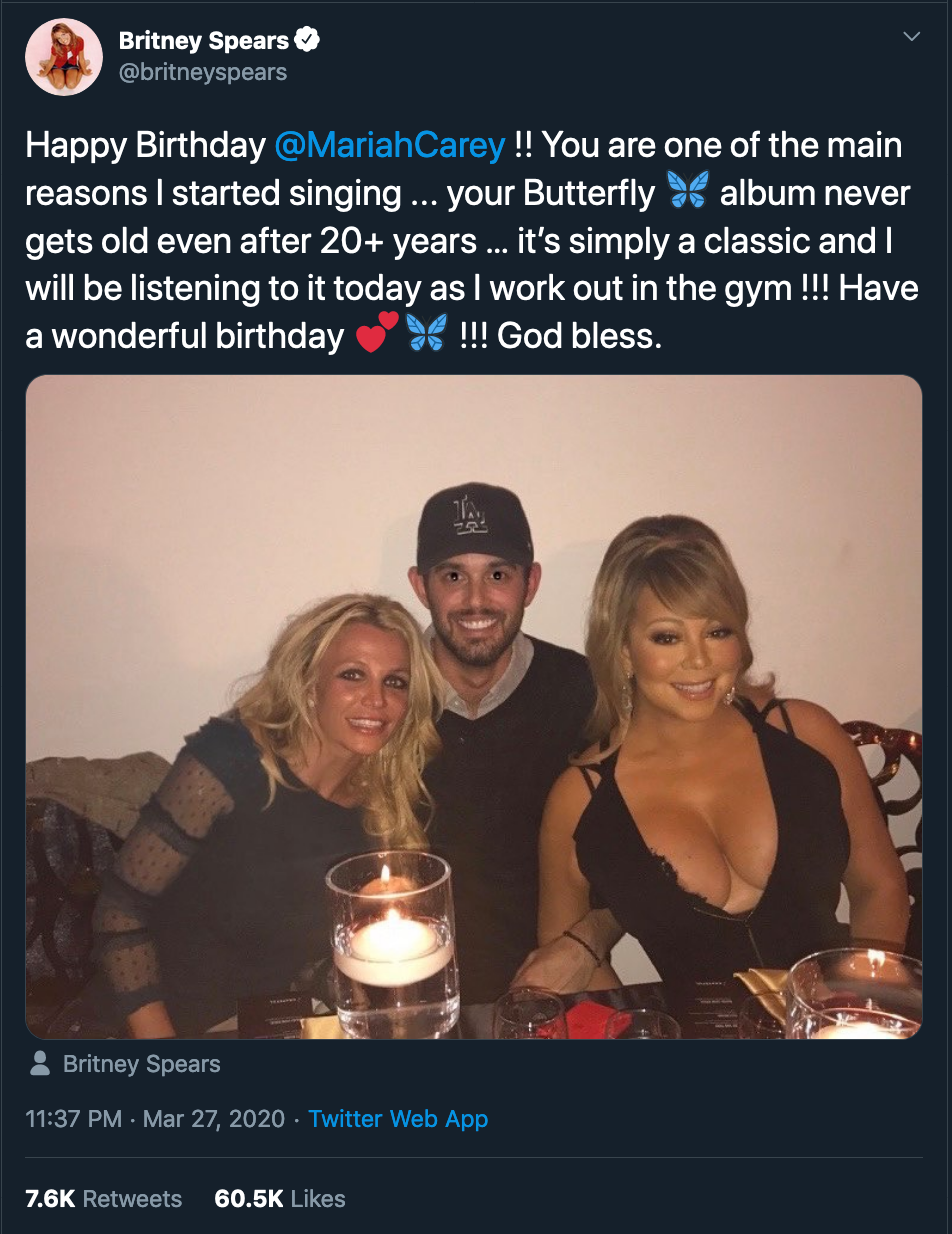Click the Mar 27, 2020 date

click(x=214, y=1119)
